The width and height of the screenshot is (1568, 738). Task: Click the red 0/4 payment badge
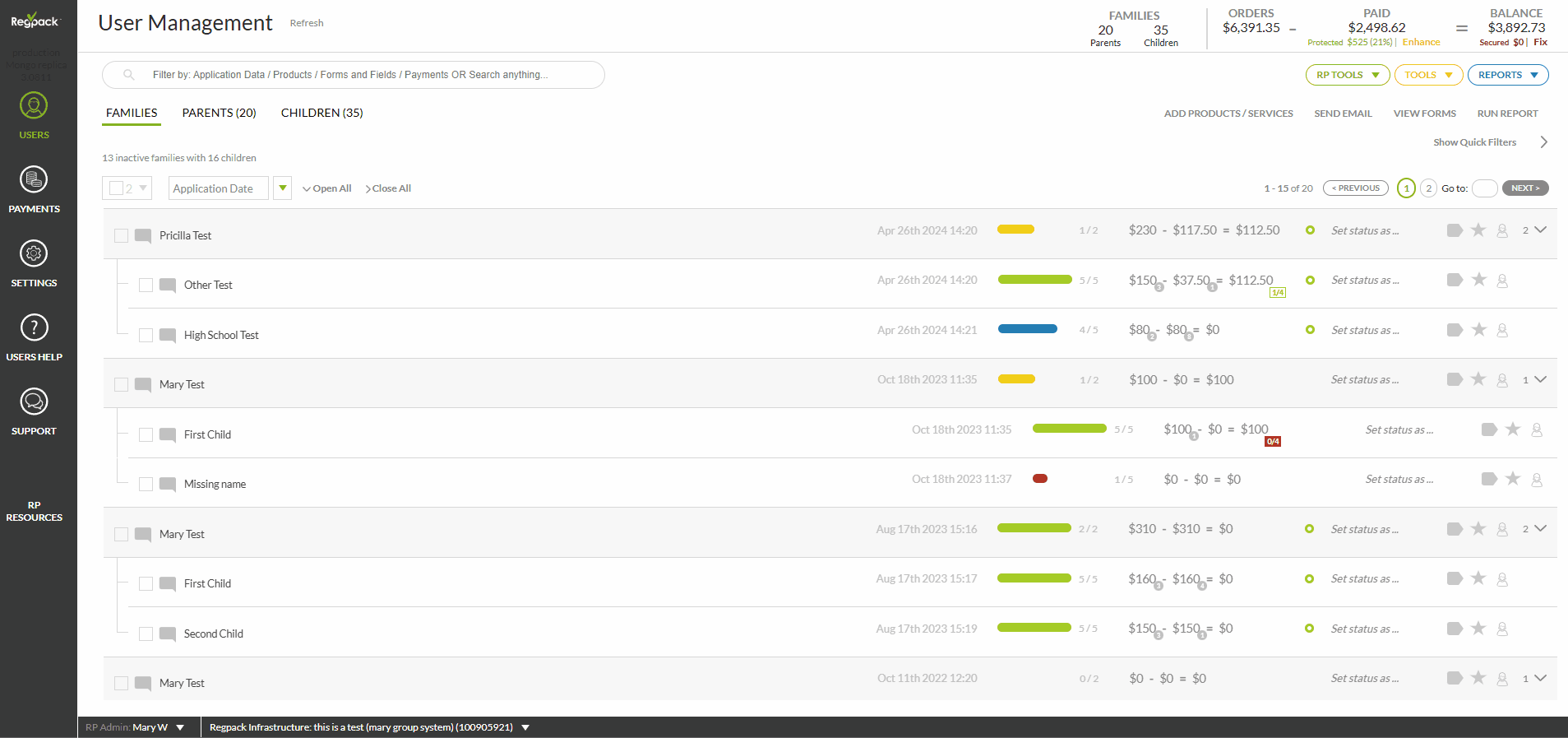point(1273,442)
